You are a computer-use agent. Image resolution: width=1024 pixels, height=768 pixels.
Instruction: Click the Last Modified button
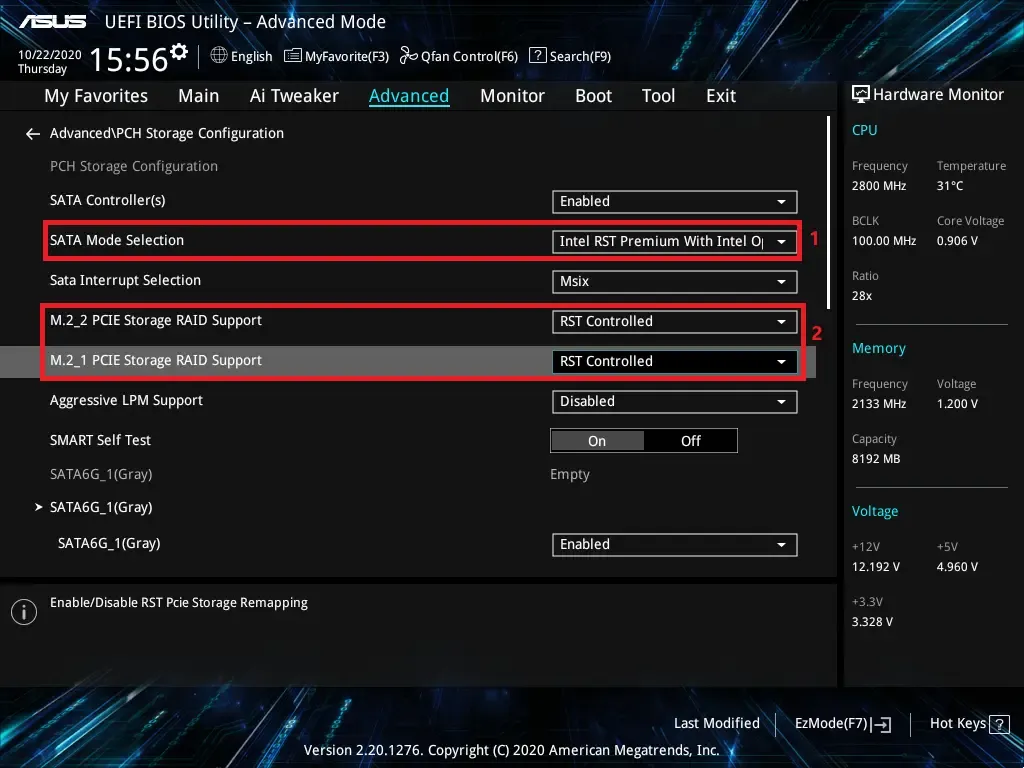[x=716, y=723]
